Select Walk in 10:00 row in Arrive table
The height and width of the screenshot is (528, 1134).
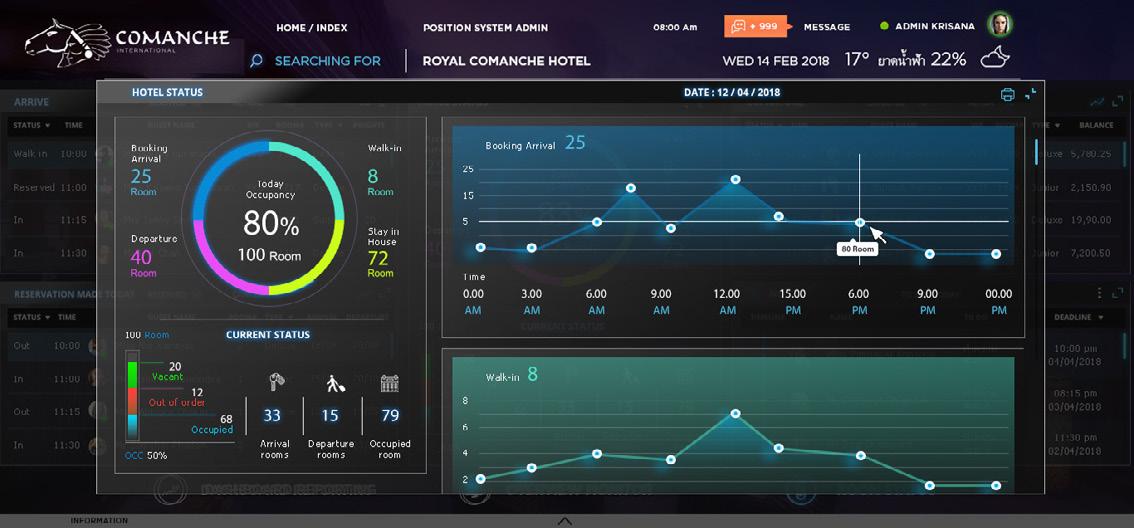click(x=54, y=153)
